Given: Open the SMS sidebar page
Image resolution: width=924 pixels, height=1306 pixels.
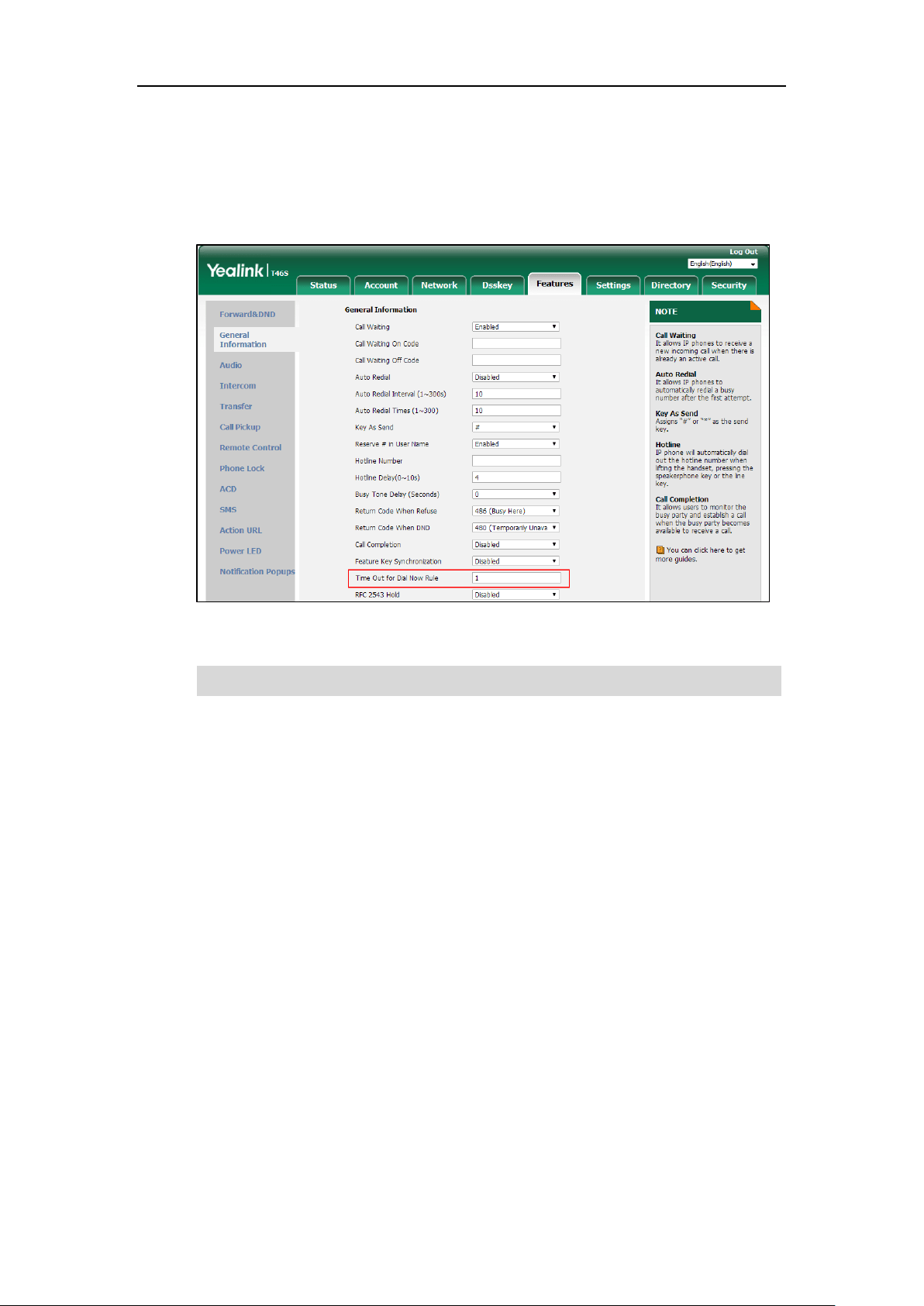Looking at the screenshot, I should pyautogui.click(x=228, y=510).
